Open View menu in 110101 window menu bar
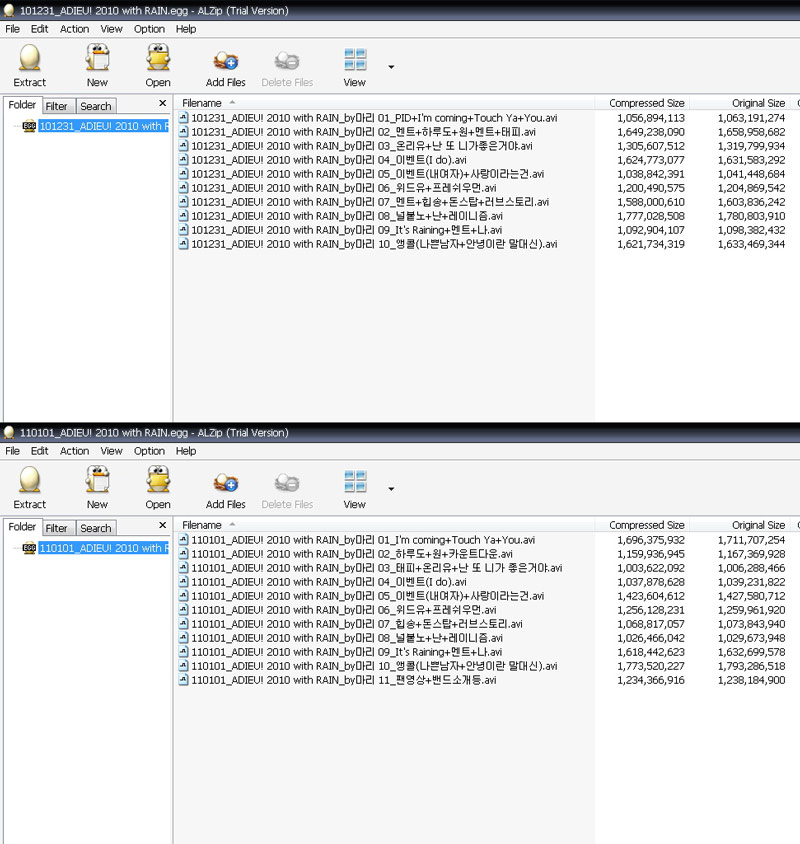Image resolution: width=800 pixels, height=844 pixels. pyautogui.click(x=111, y=451)
